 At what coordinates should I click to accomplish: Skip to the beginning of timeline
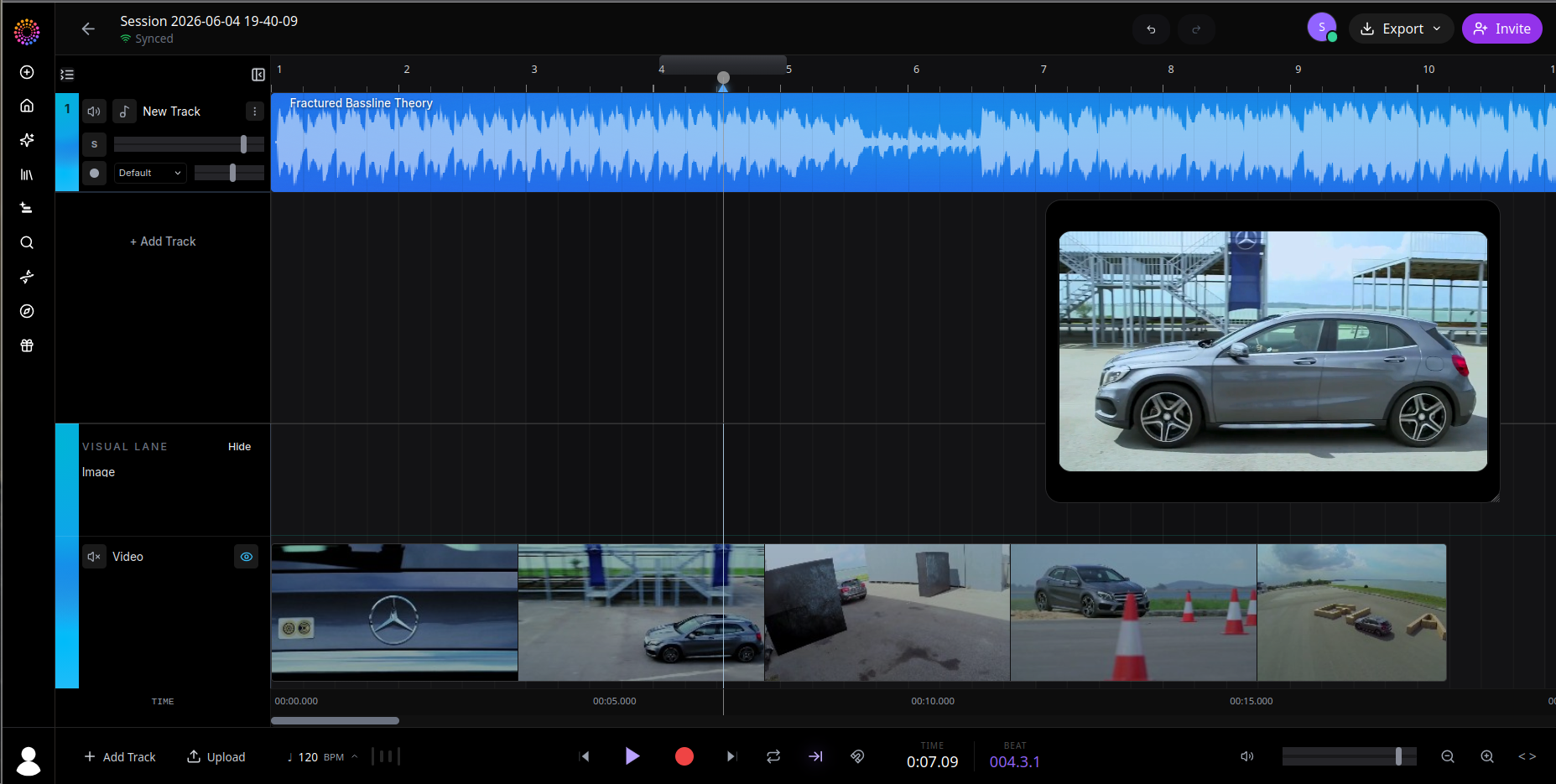585,756
